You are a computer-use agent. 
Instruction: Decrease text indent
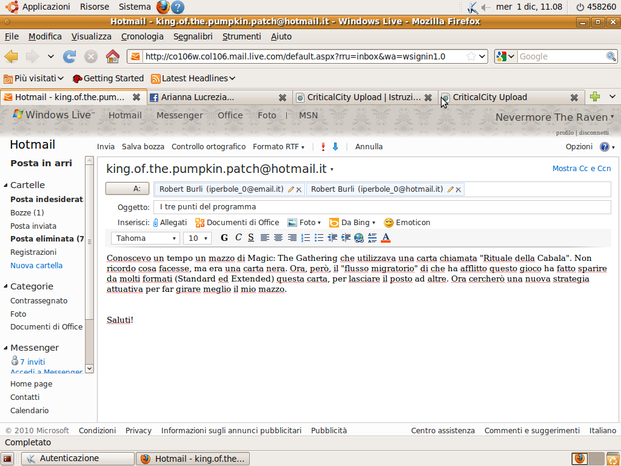(x=332, y=238)
